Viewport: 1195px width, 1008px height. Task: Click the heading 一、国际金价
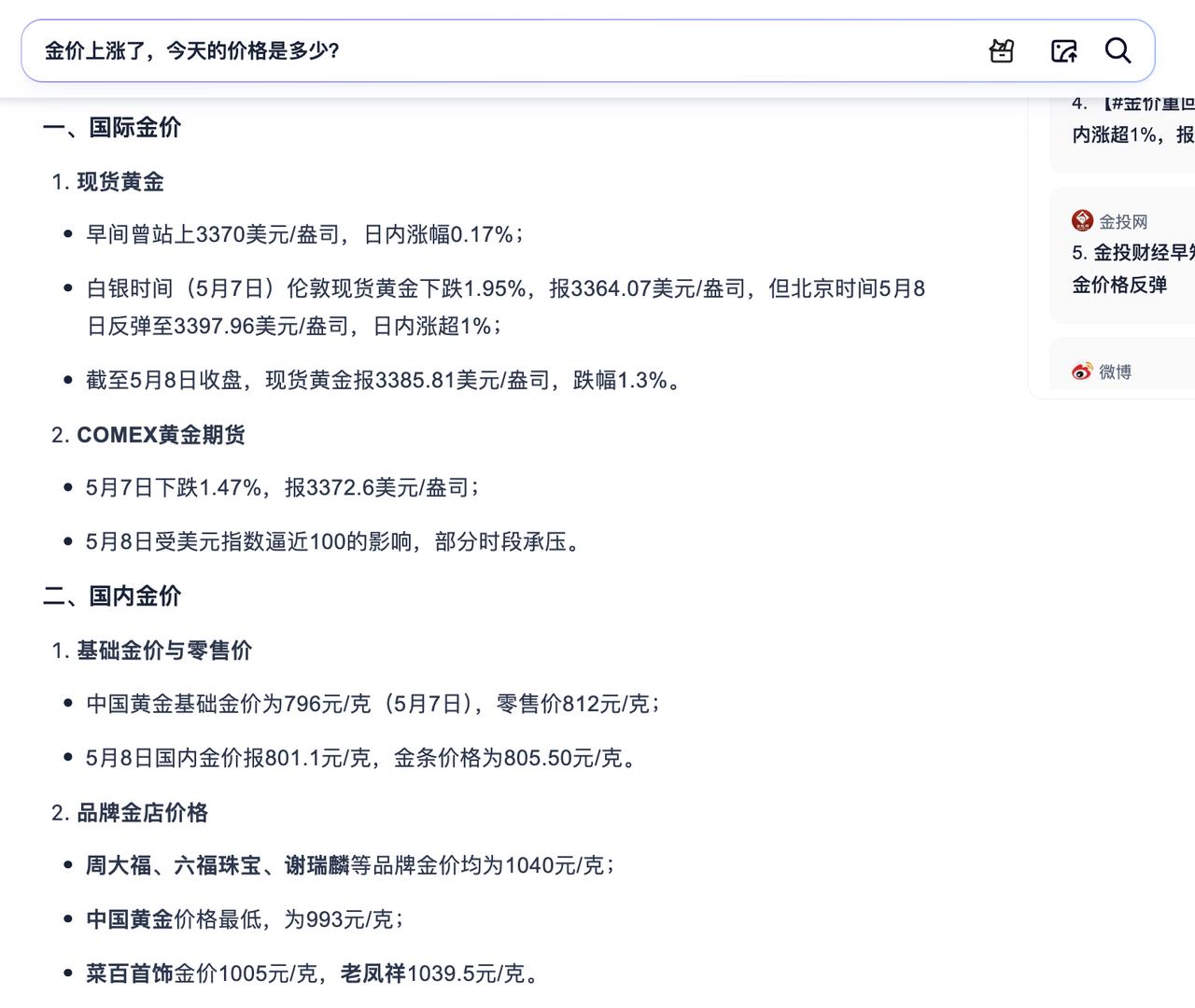pyautogui.click(x=112, y=128)
